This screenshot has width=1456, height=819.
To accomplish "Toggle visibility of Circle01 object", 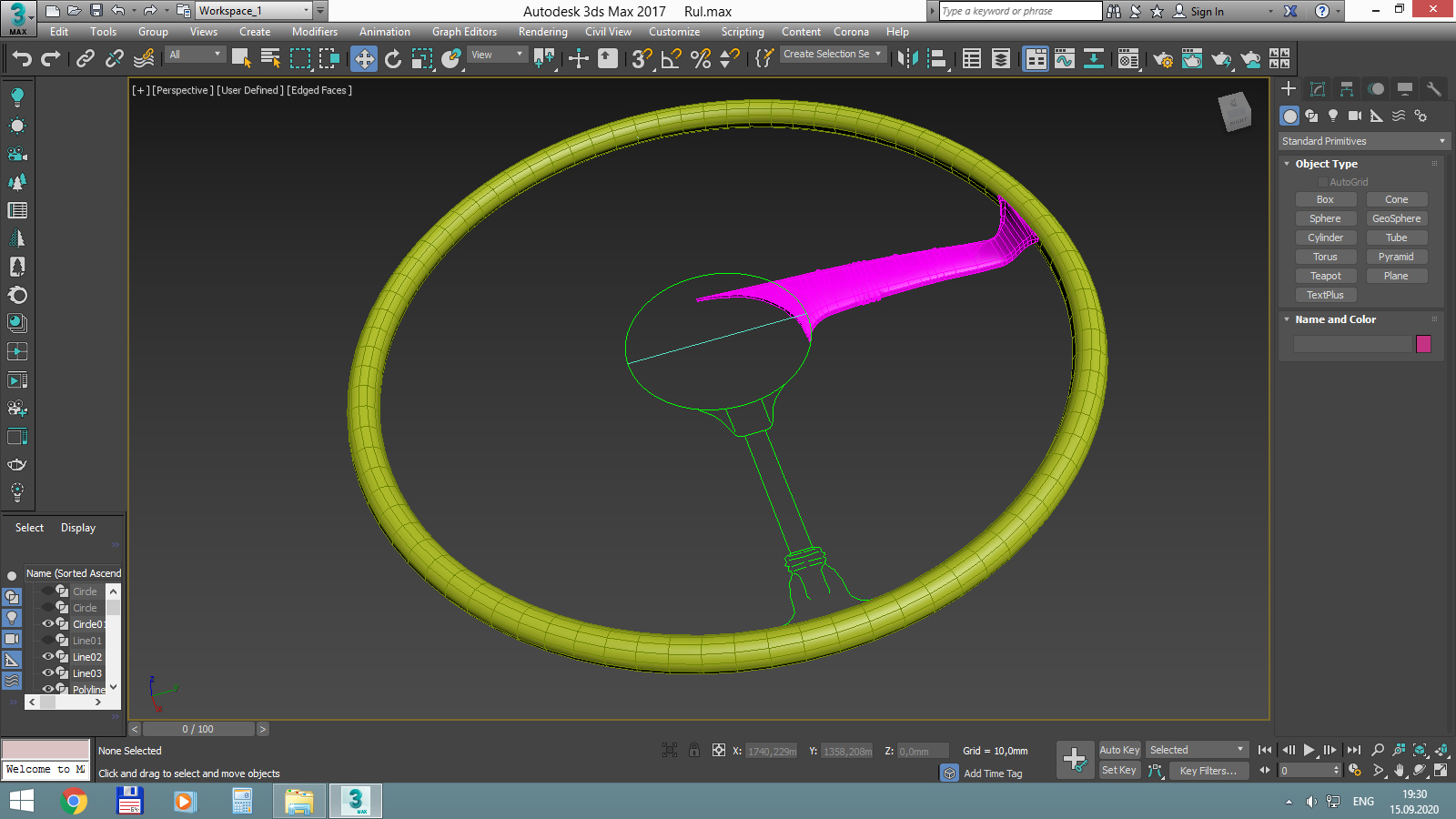I will pyautogui.click(x=48, y=623).
